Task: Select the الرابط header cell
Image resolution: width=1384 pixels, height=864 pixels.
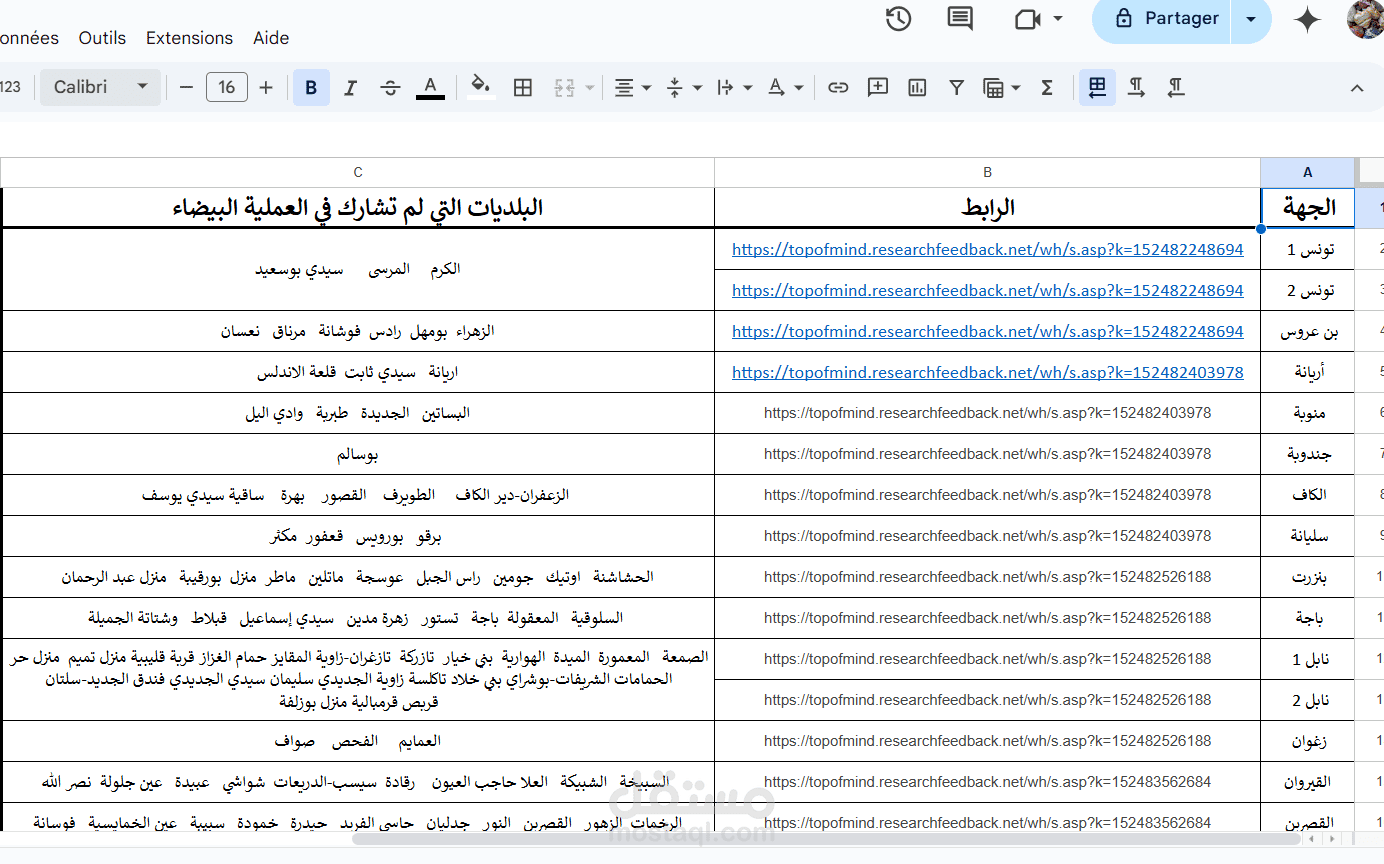Action: point(987,208)
